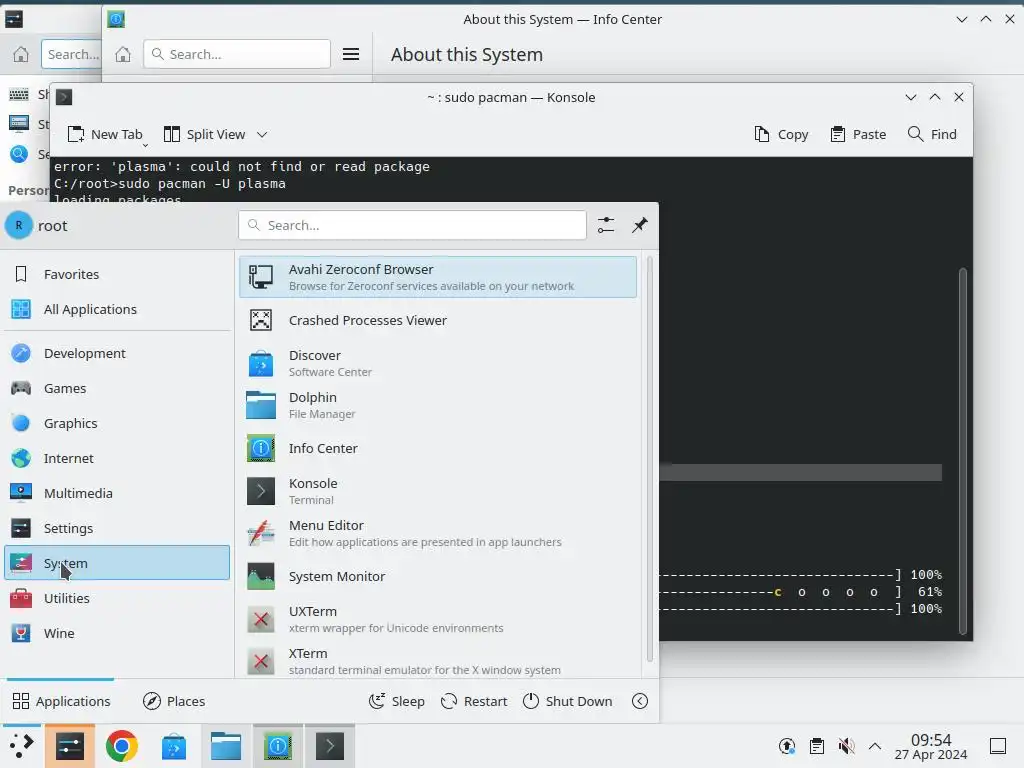Expand the Split View dropdown arrow

pos(262,135)
